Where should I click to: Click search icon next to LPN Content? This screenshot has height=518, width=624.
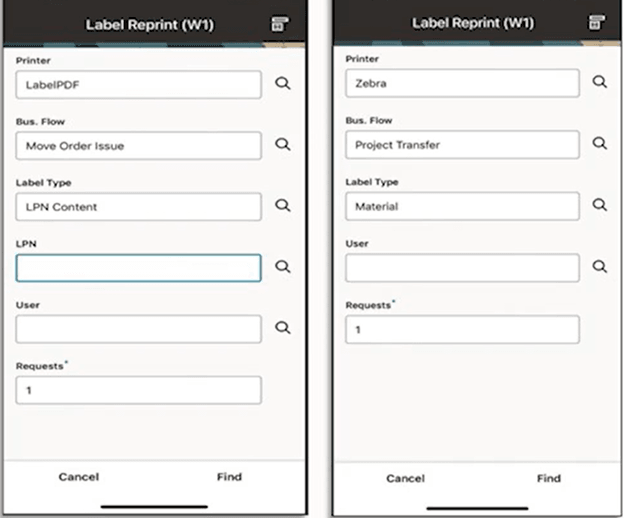click(x=283, y=206)
